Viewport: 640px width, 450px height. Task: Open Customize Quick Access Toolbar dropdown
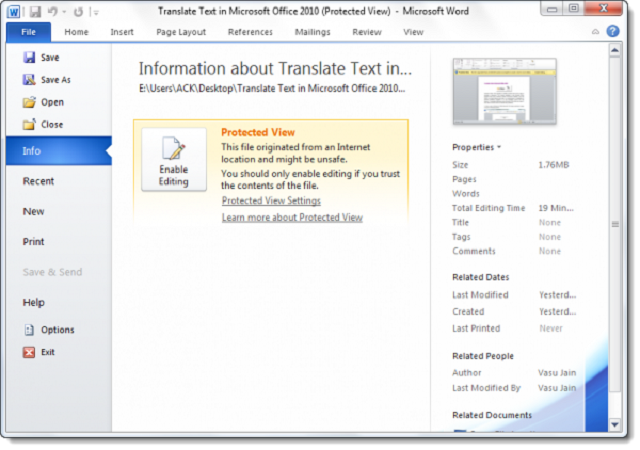pos(96,13)
